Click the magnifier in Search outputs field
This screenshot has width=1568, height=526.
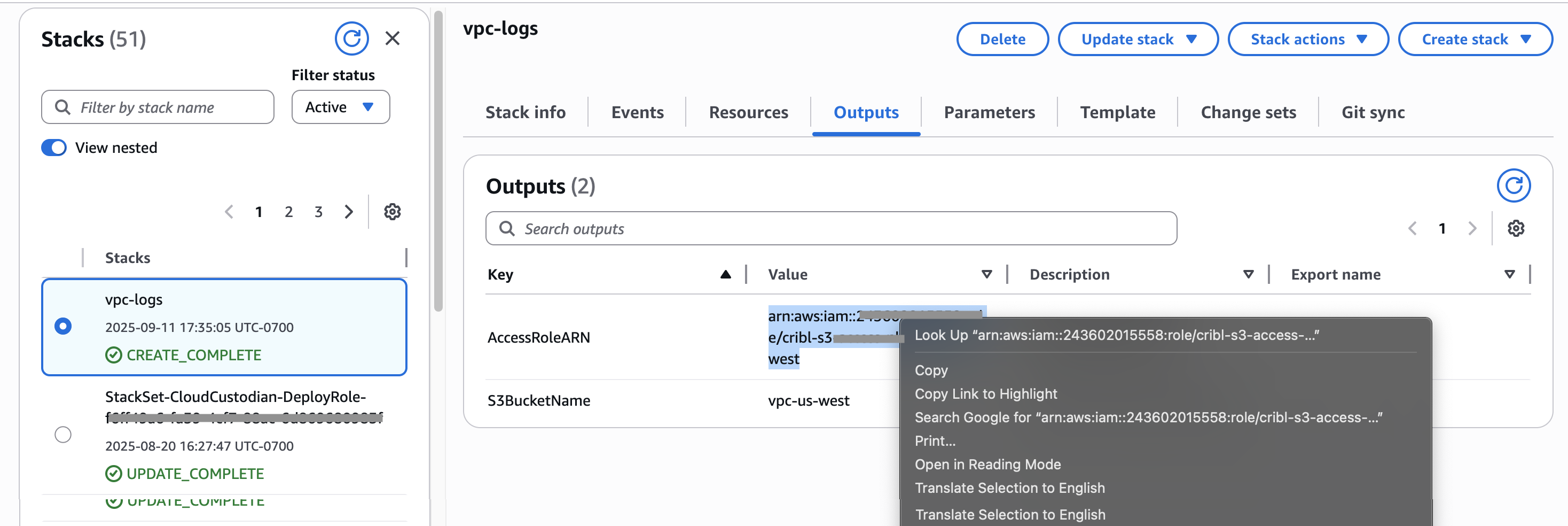pos(507,228)
